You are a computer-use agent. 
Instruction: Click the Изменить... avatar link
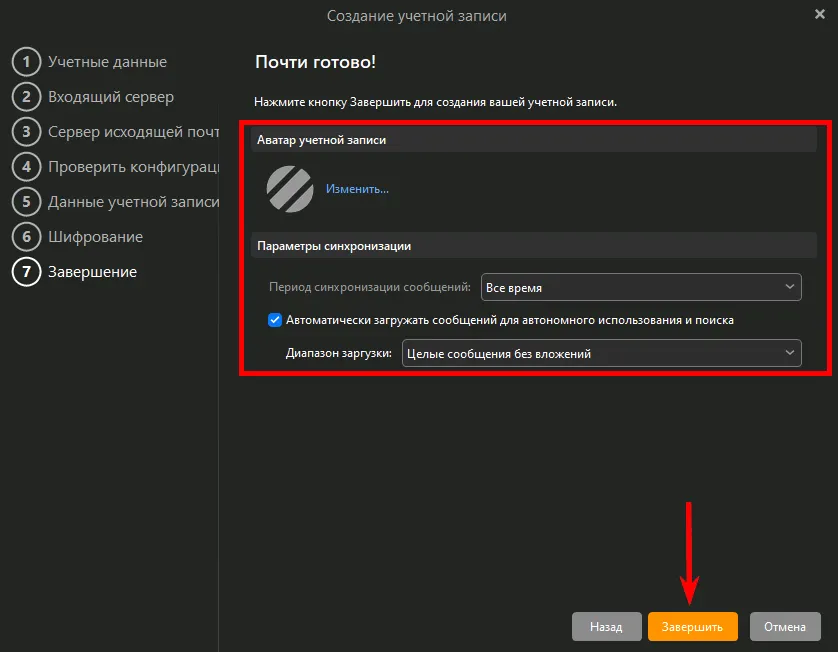pos(357,189)
